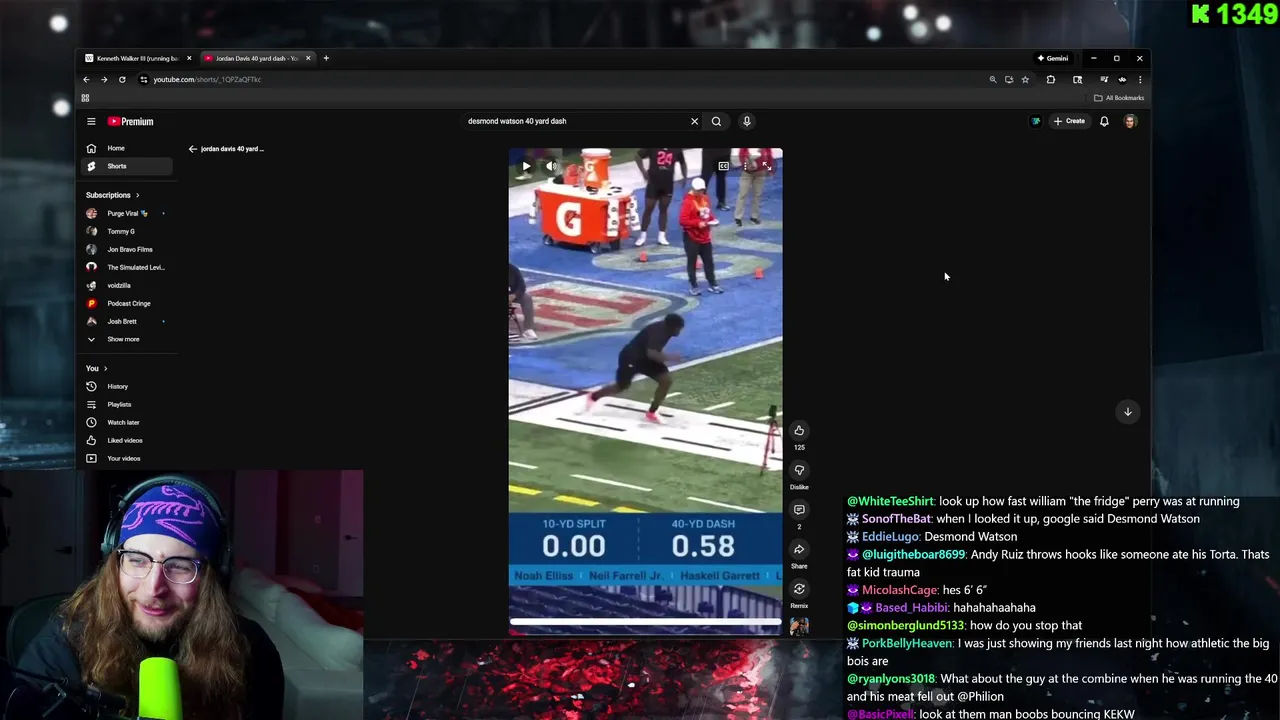Open Tommy G subscription

coord(126,231)
